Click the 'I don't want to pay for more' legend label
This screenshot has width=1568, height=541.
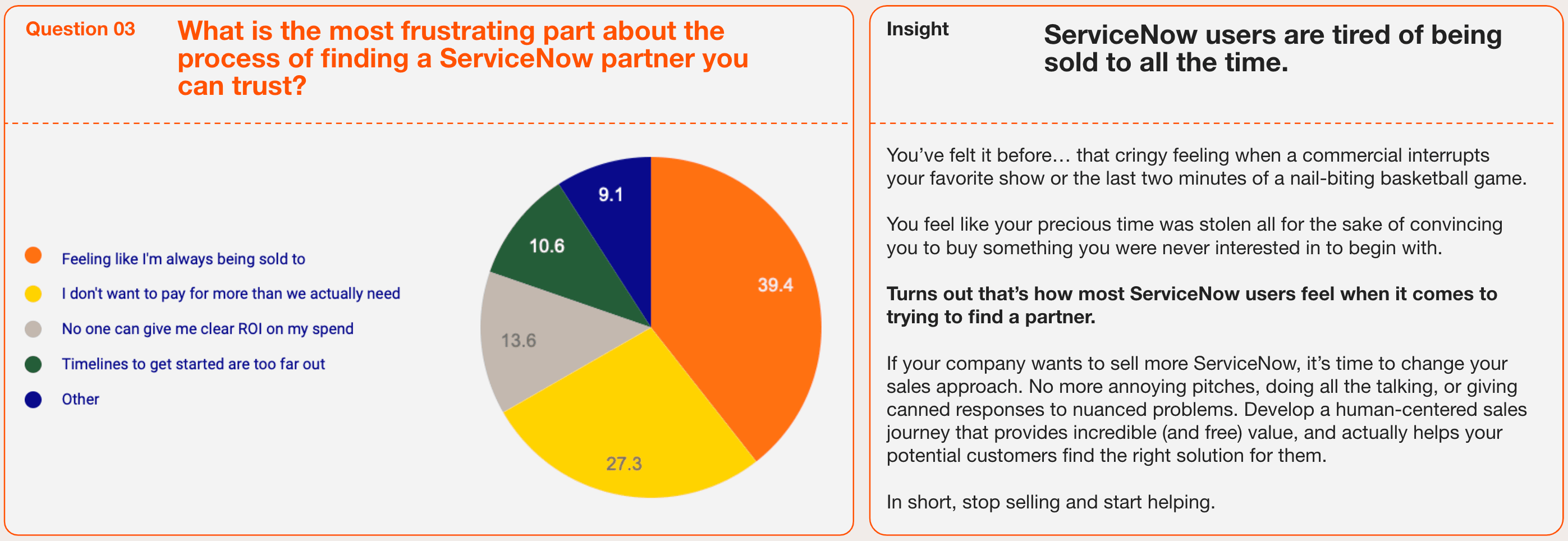(231, 294)
